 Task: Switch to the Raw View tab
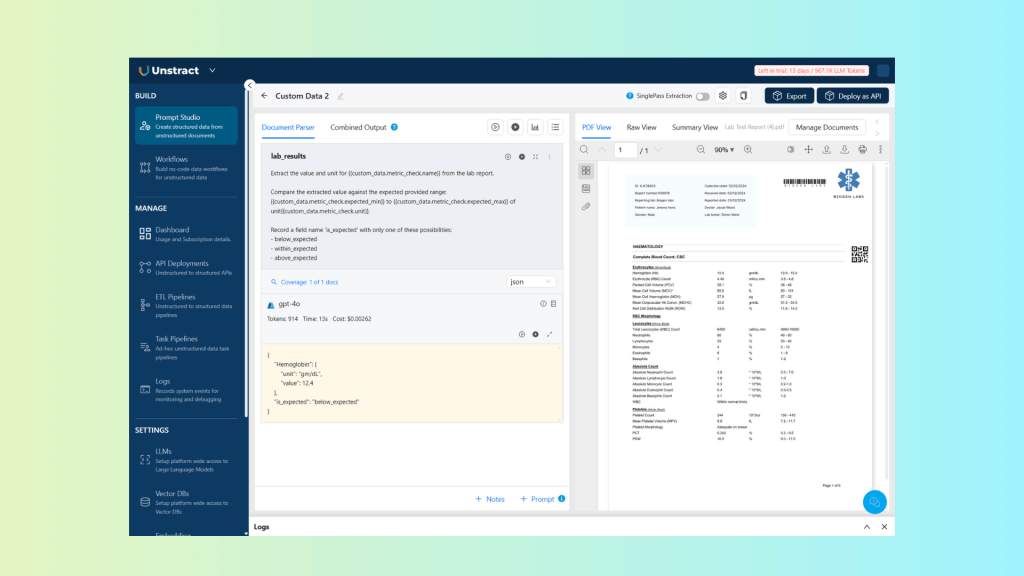640,128
